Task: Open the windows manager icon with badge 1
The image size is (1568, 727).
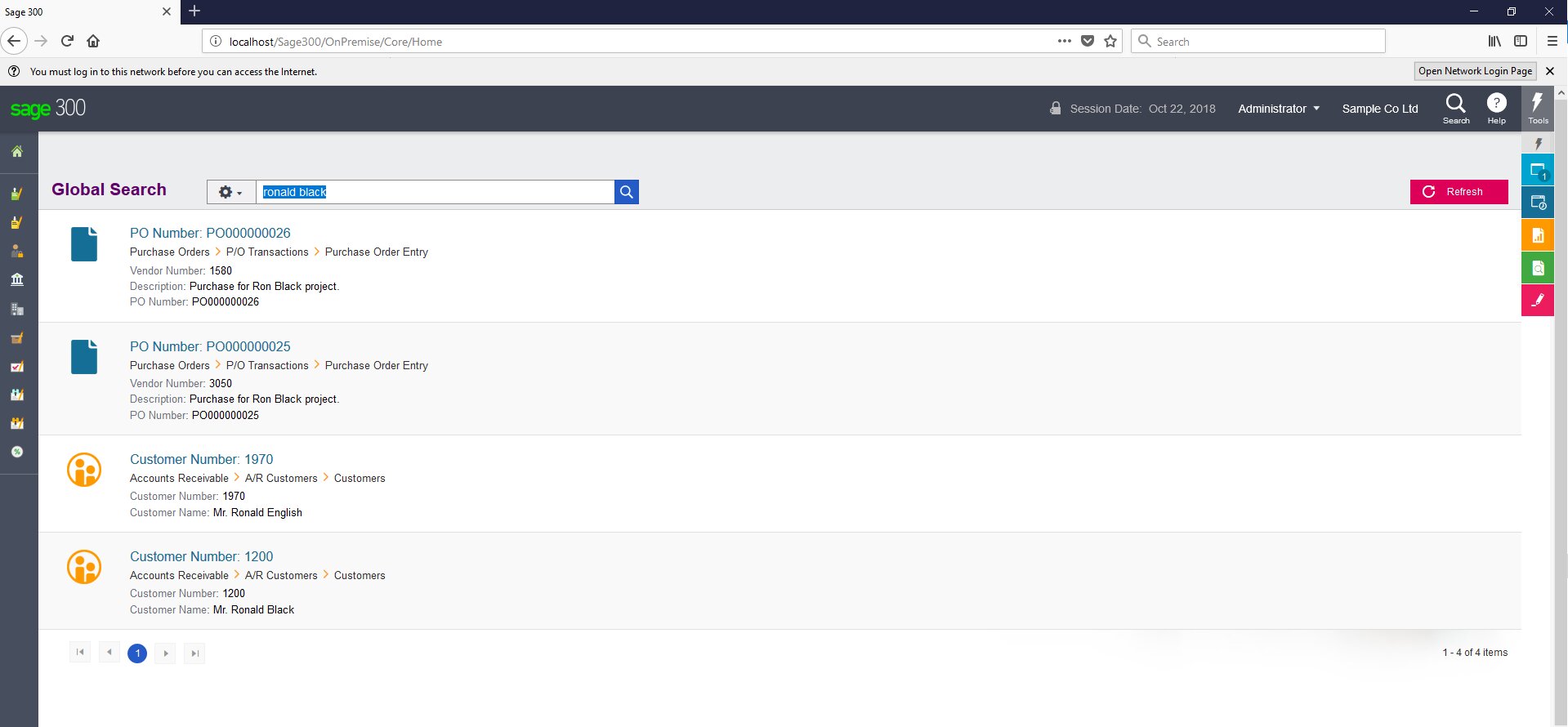Action: 1537,171
